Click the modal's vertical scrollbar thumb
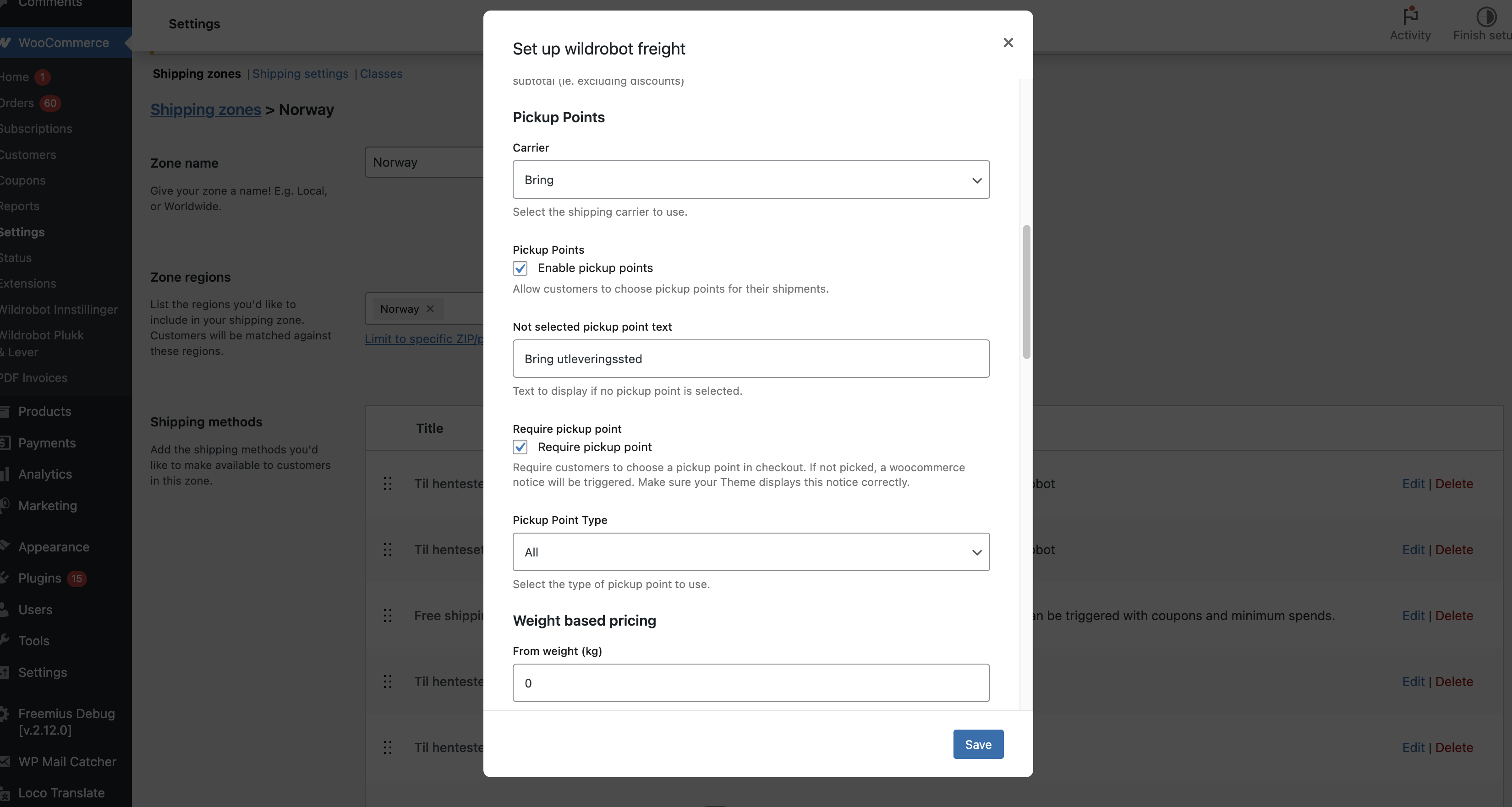Screen dimensions: 1512x807 [x=1026, y=292]
